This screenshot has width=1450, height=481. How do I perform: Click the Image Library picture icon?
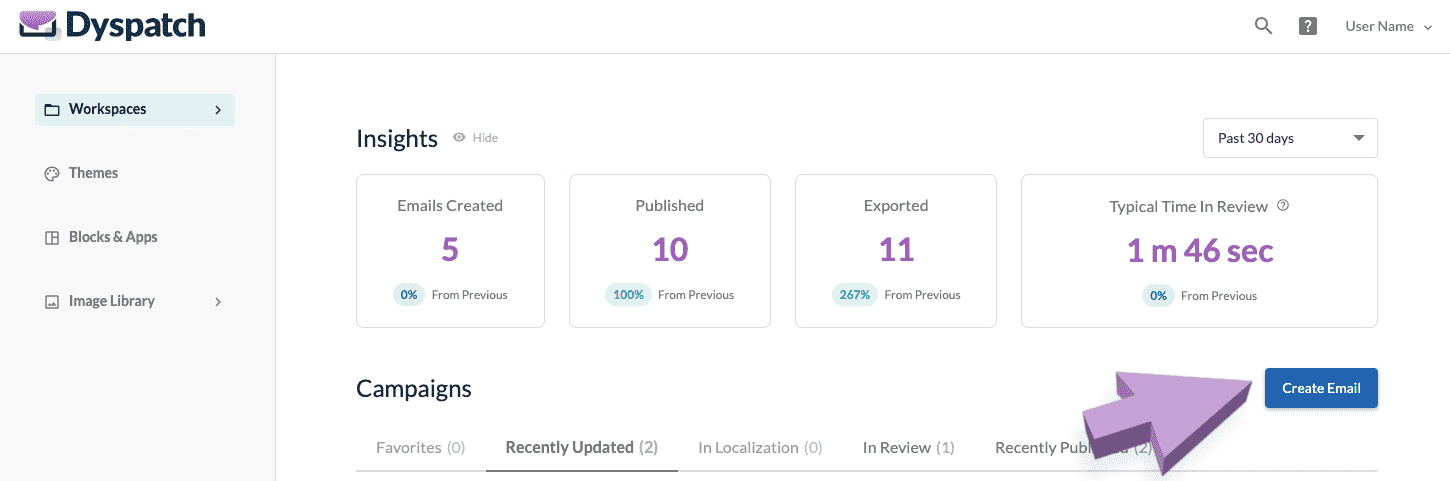[x=52, y=302]
